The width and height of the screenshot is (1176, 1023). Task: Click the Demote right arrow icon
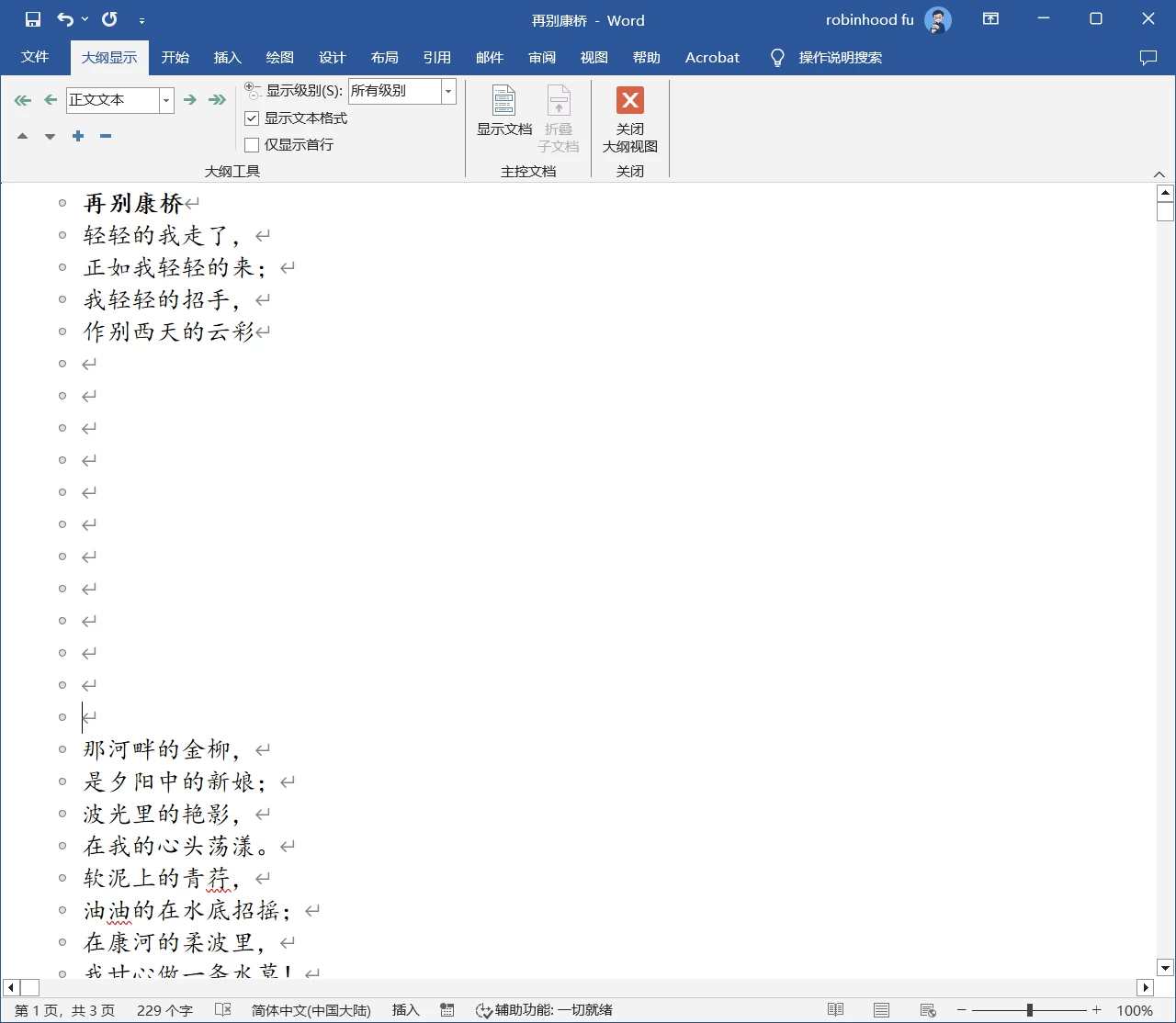pos(189,100)
